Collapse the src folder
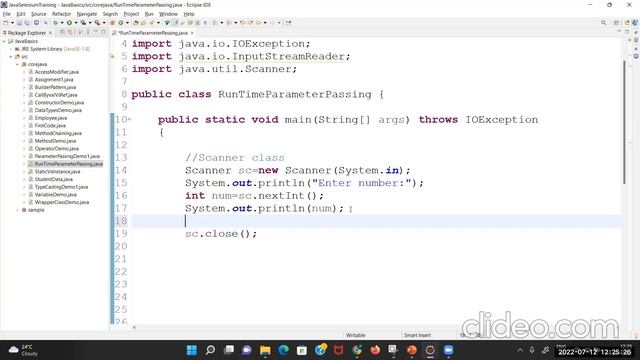This screenshot has width=640, height=360. point(11,57)
